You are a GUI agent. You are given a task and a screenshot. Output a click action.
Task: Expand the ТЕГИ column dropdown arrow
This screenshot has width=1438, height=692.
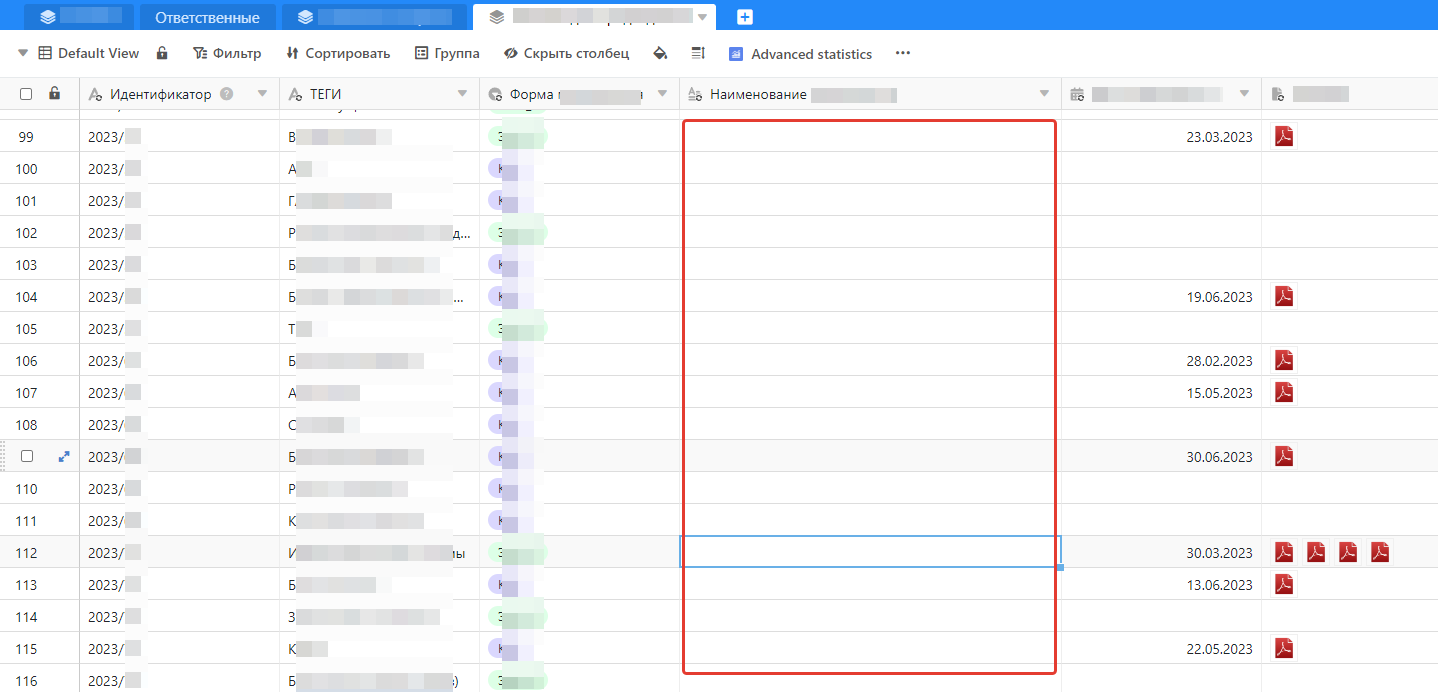pyautogui.click(x=462, y=94)
